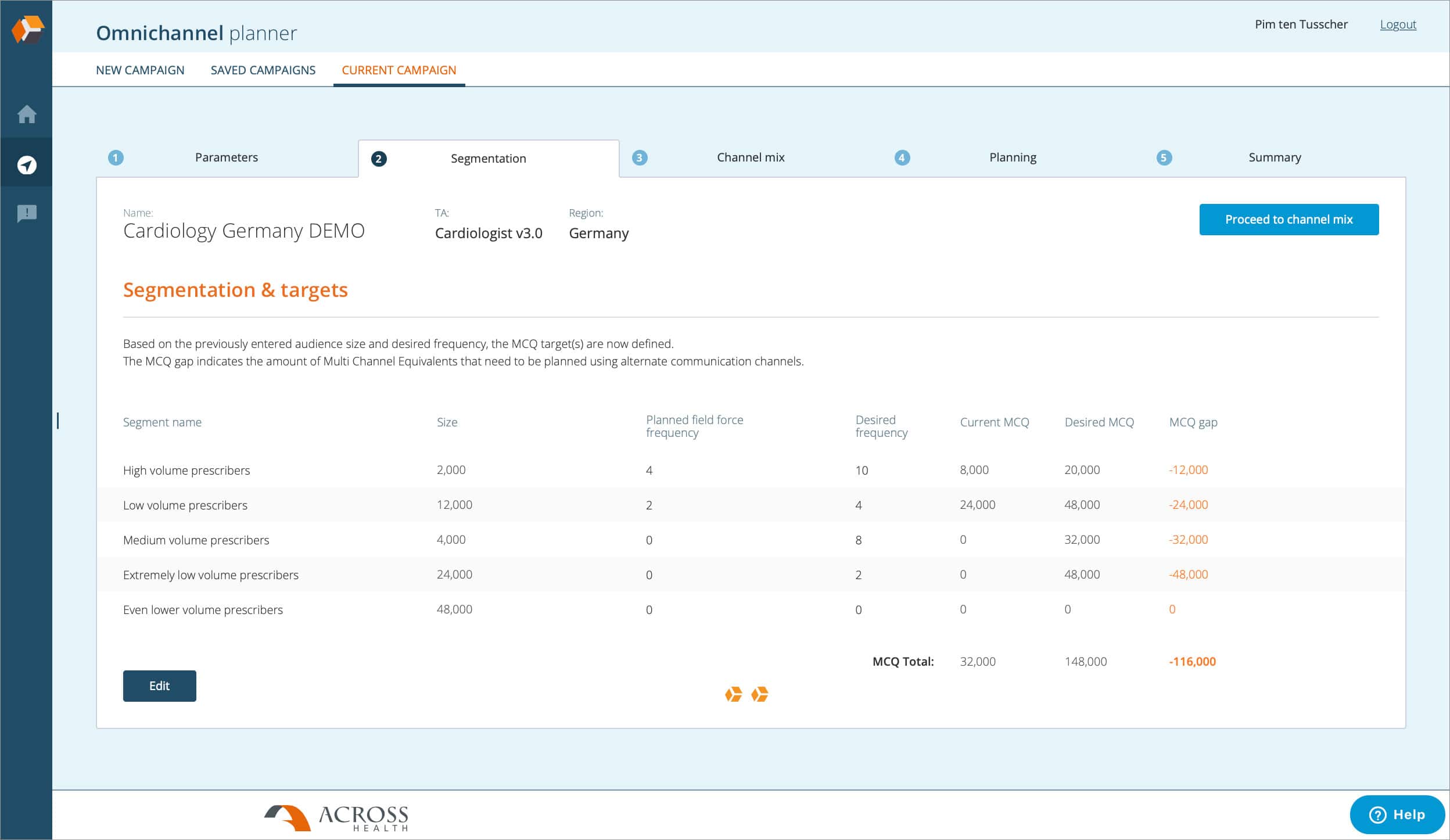The width and height of the screenshot is (1450, 840).
Task: Click the MCQ Total label
Action: [903, 662]
